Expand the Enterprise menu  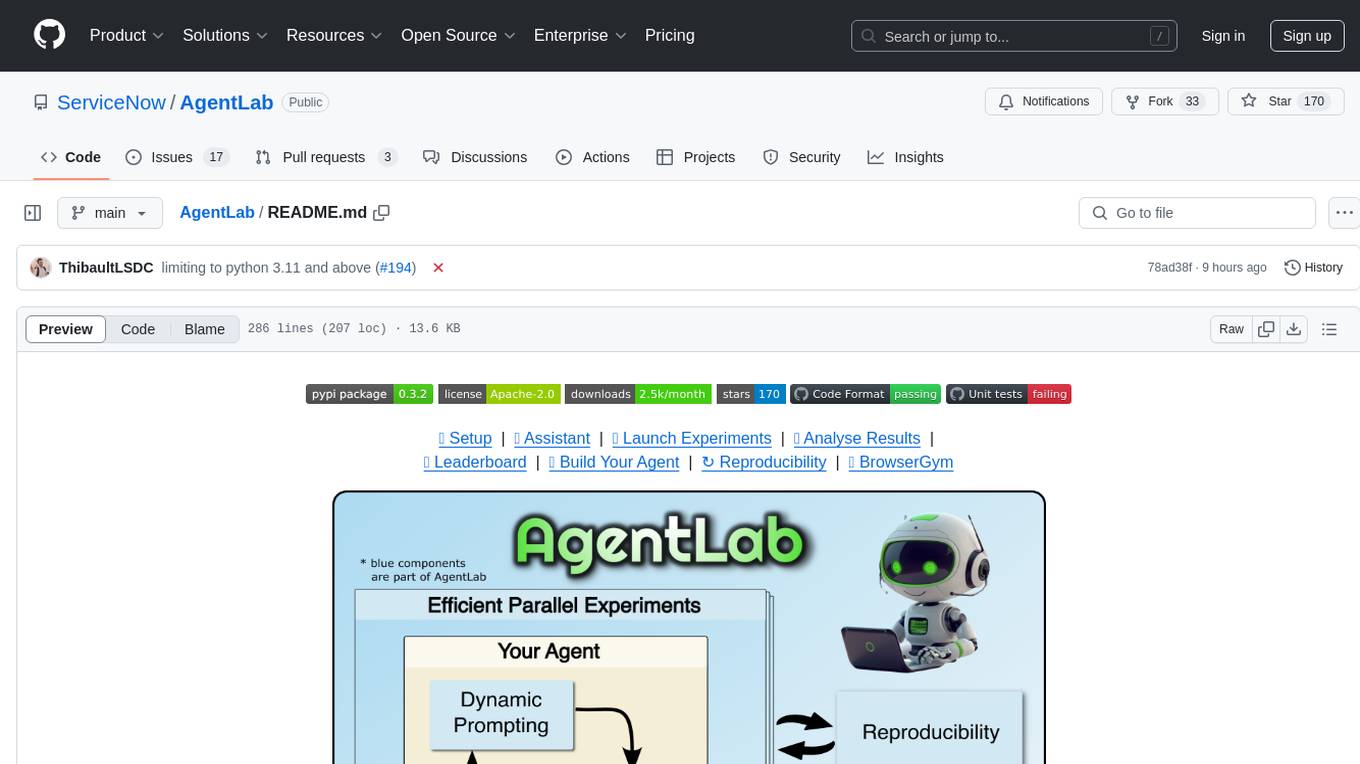(x=580, y=35)
